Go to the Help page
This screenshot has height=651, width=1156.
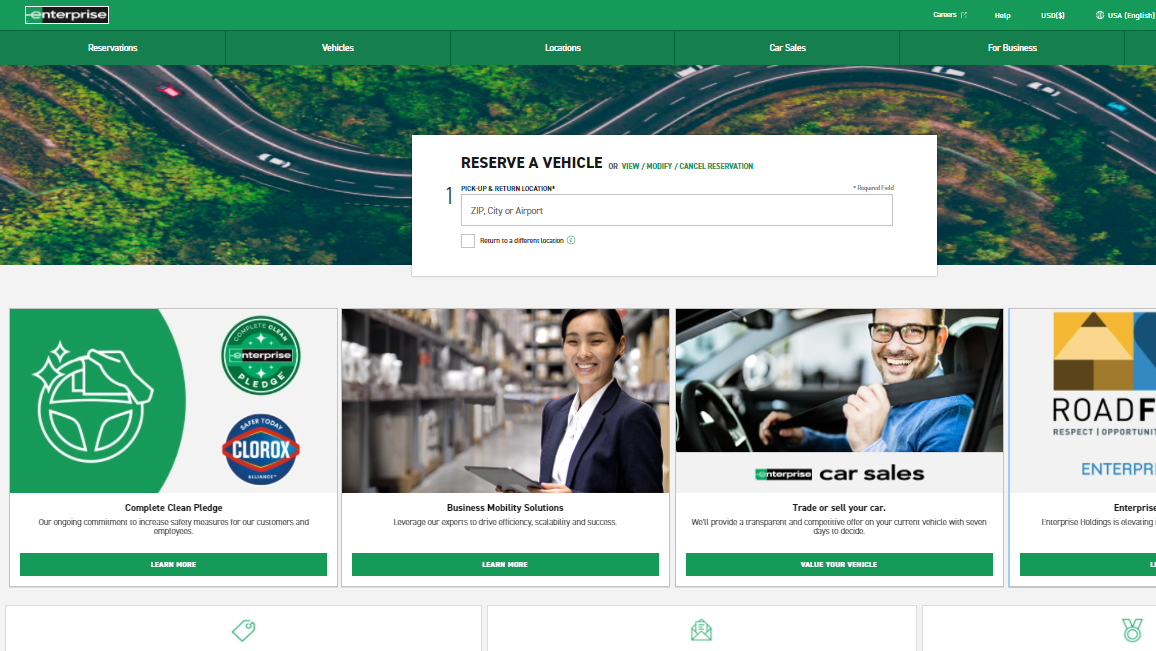point(1002,15)
